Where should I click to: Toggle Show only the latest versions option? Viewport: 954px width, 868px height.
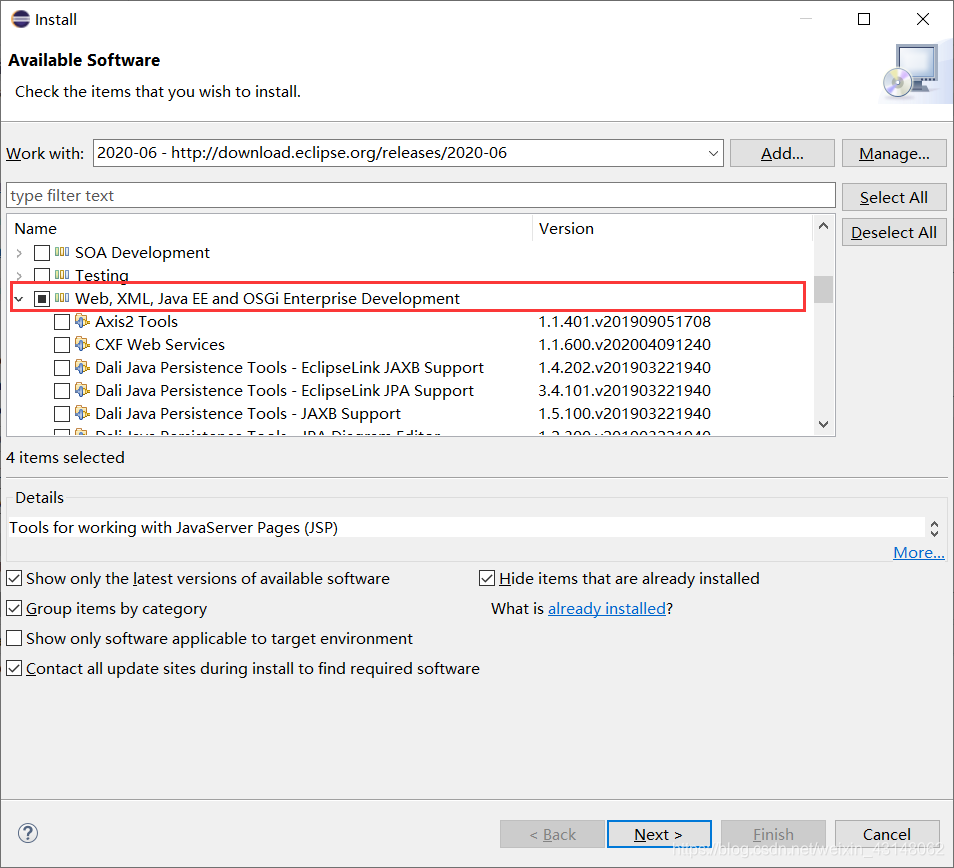(x=14, y=578)
